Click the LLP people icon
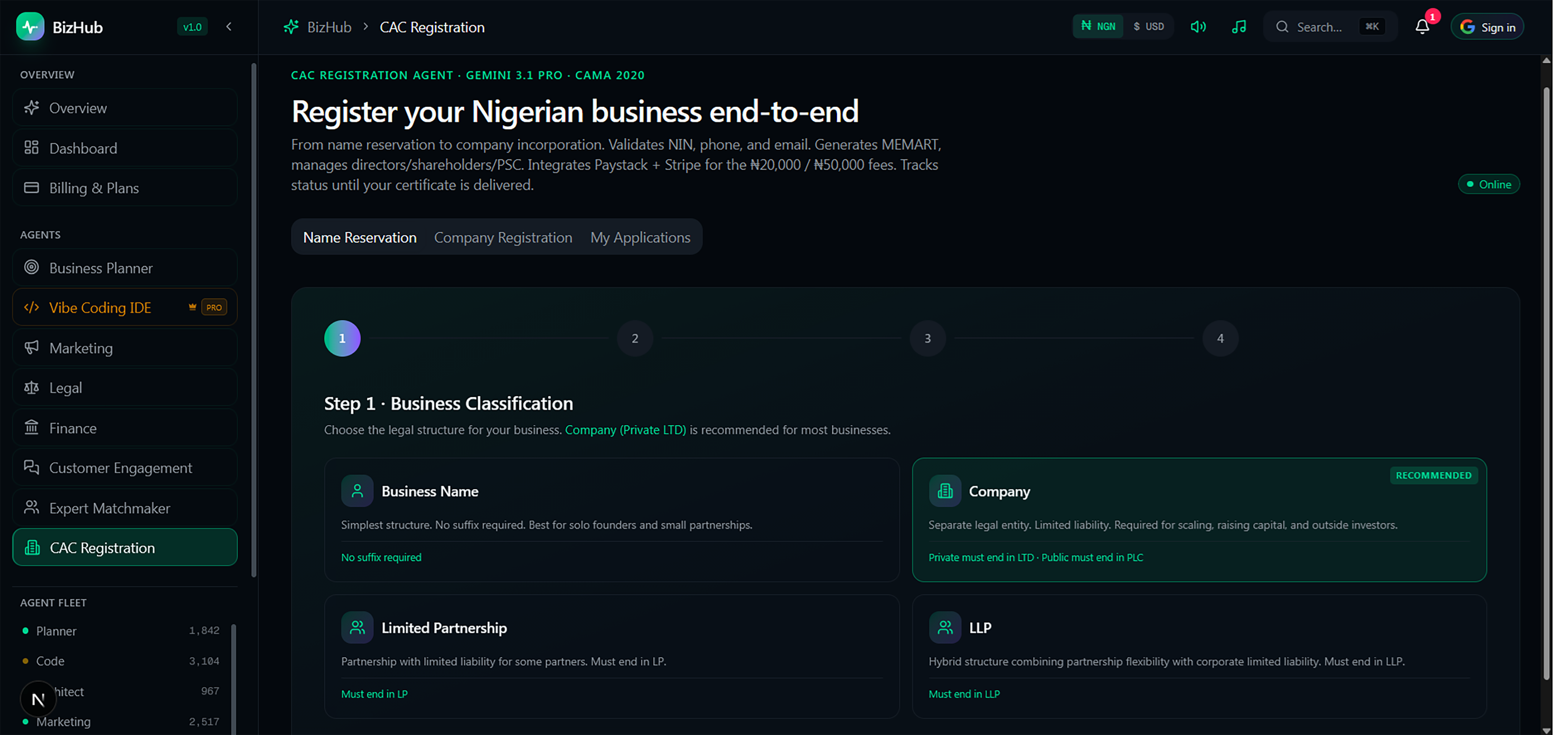This screenshot has height=735, width=1568. click(x=945, y=627)
